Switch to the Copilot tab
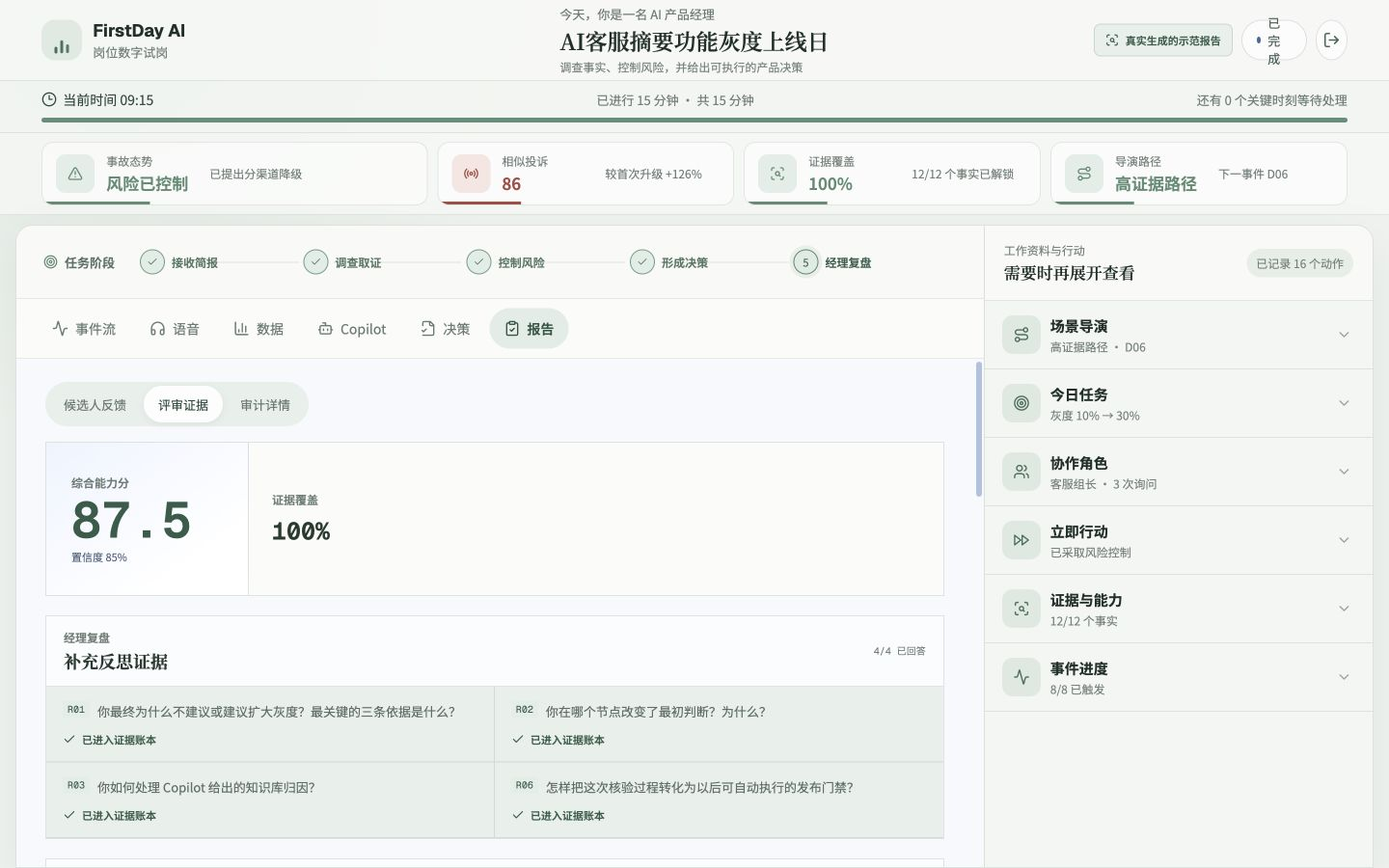This screenshot has height=868, width=1389. coord(352,329)
